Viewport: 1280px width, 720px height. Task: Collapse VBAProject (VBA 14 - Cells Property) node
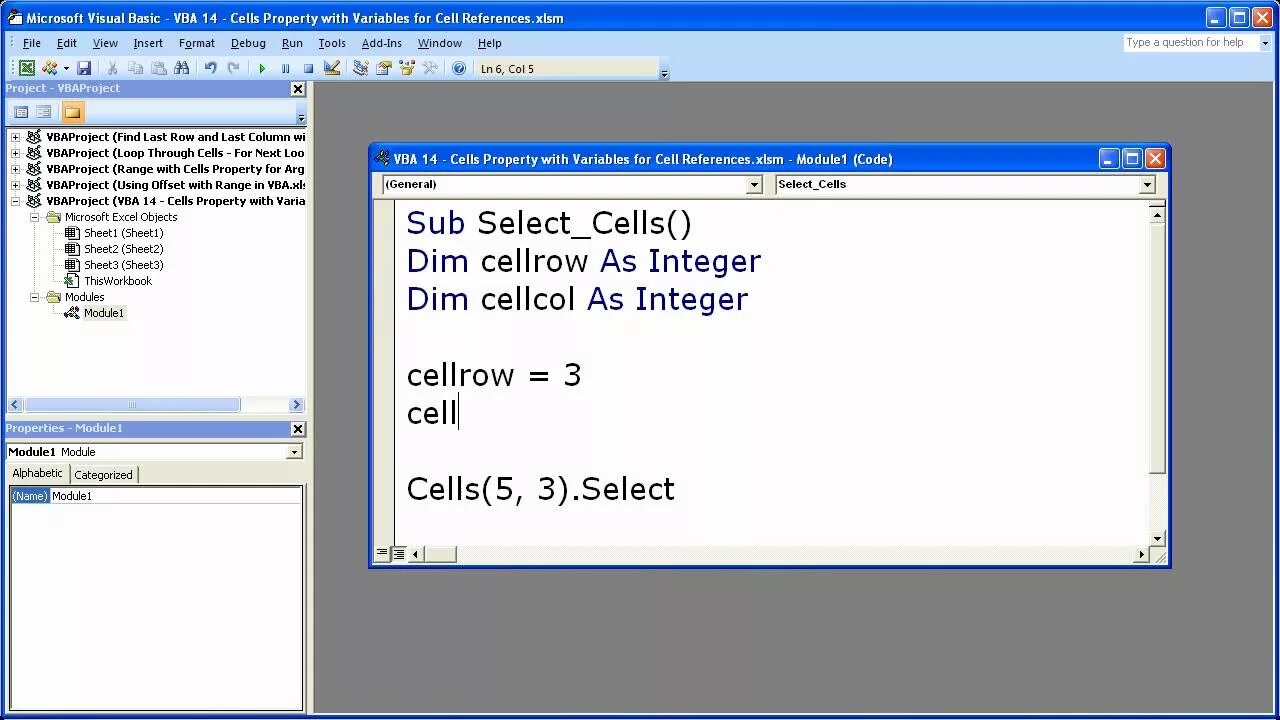pos(15,201)
